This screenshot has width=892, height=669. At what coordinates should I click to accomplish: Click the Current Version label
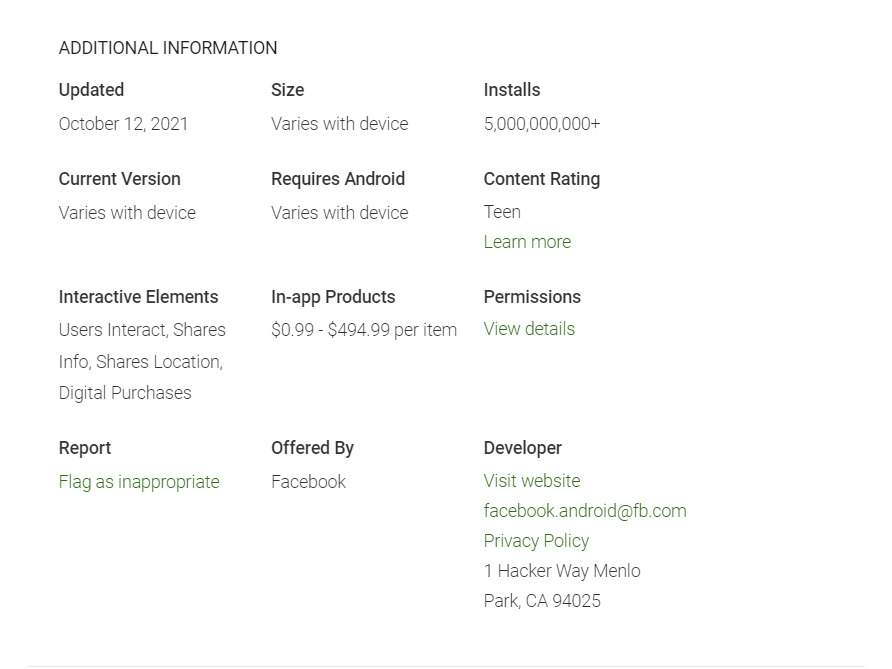coord(120,179)
